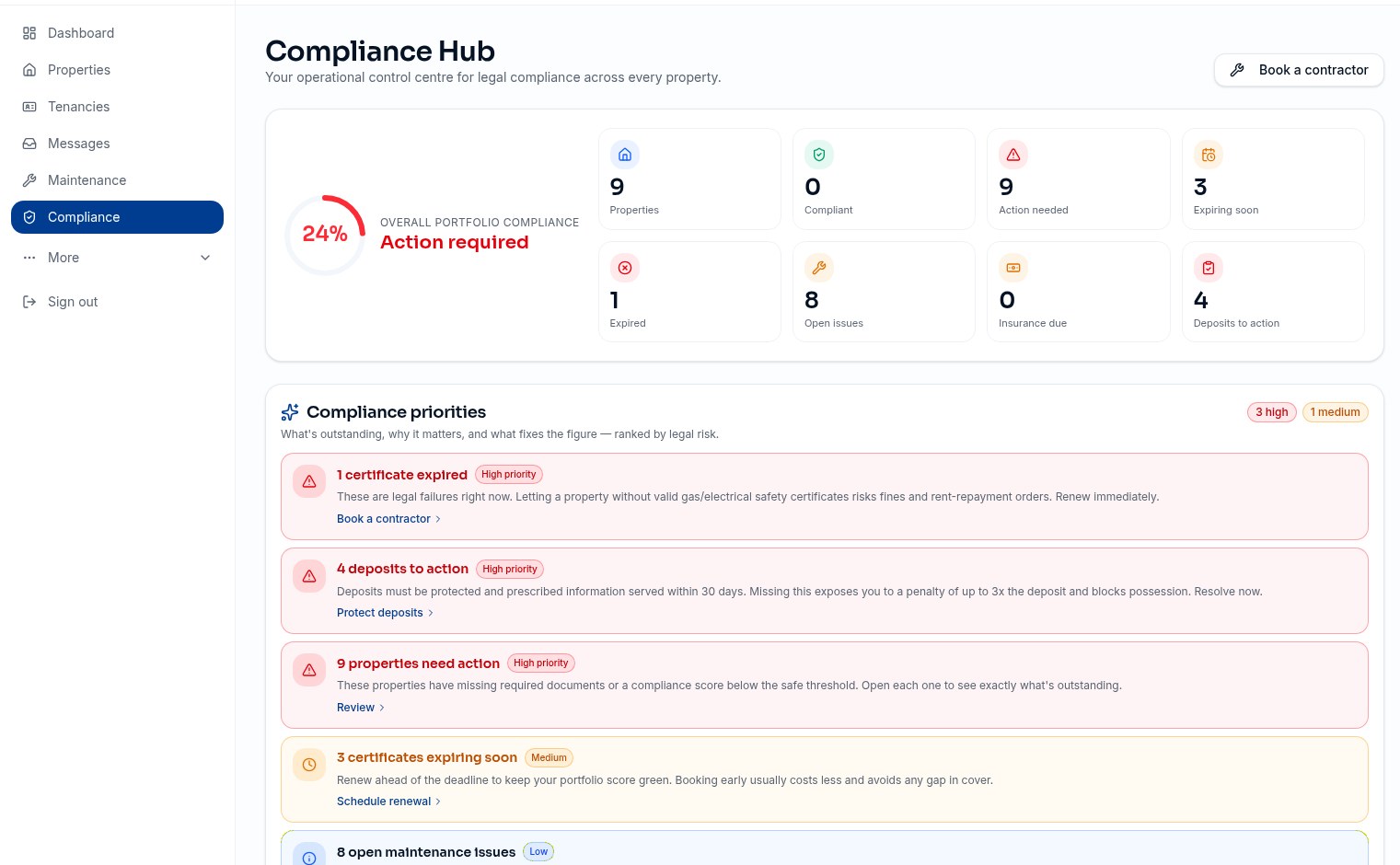Click warning icon on properties need action alert
The width and height of the screenshot is (1400, 865).
(x=309, y=670)
